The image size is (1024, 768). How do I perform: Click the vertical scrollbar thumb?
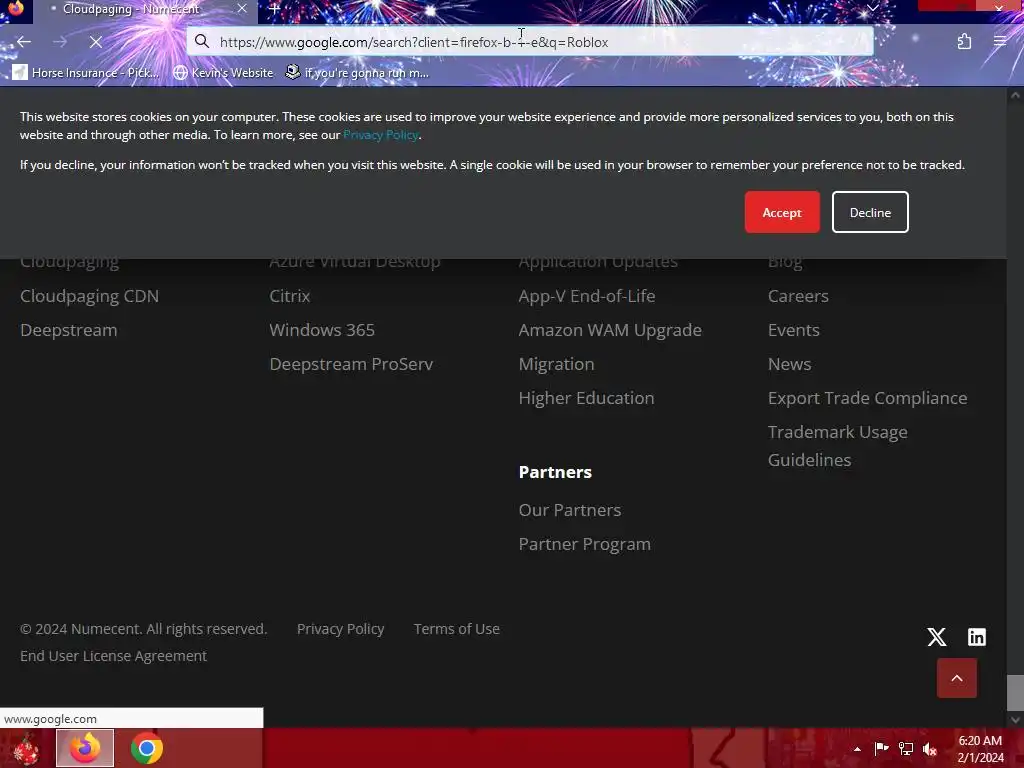(x=1015, y=692)
